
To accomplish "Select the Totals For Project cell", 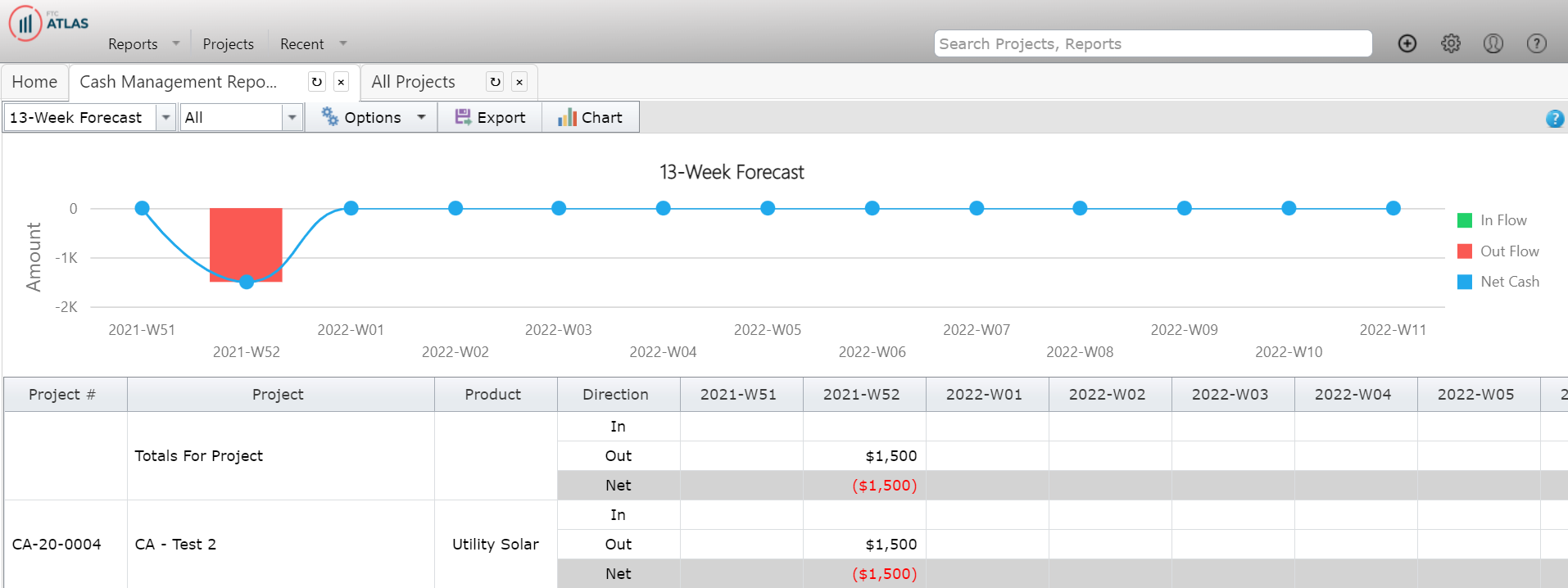I will pyautogui.click(x=281, y=456).
